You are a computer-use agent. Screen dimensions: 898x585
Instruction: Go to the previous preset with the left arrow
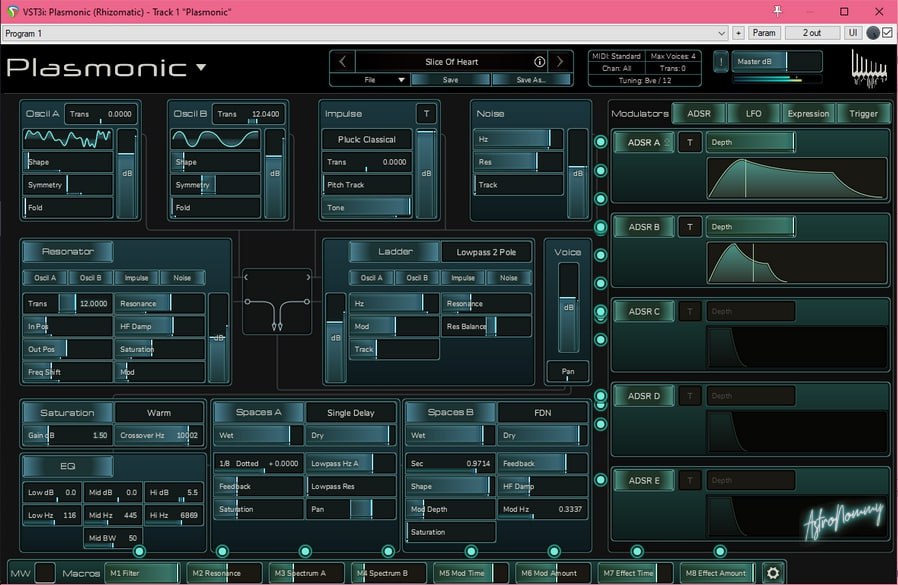pyautogui.click(x=342, y=61)
